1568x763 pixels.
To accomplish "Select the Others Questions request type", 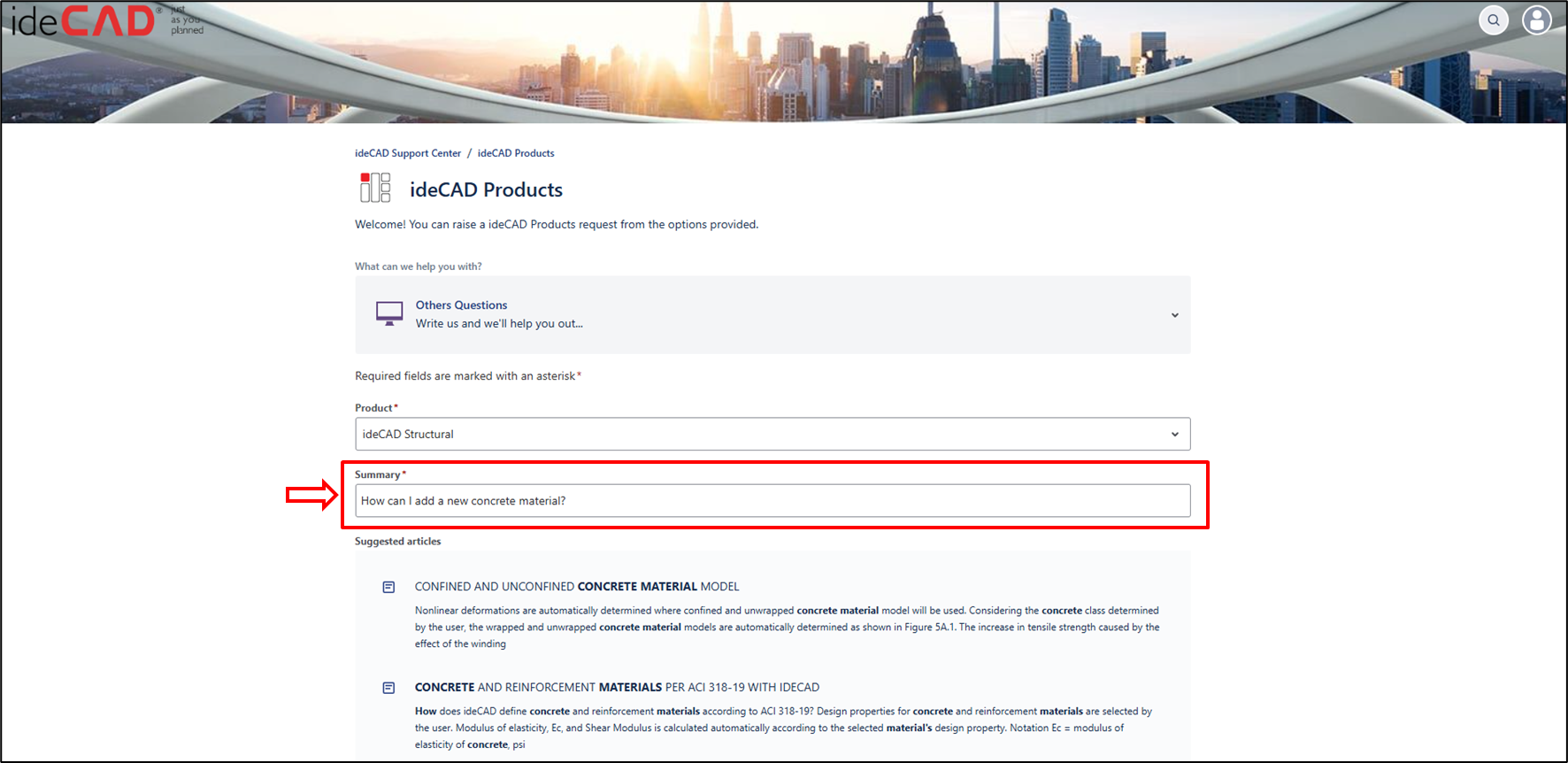I will click(772, 315).
